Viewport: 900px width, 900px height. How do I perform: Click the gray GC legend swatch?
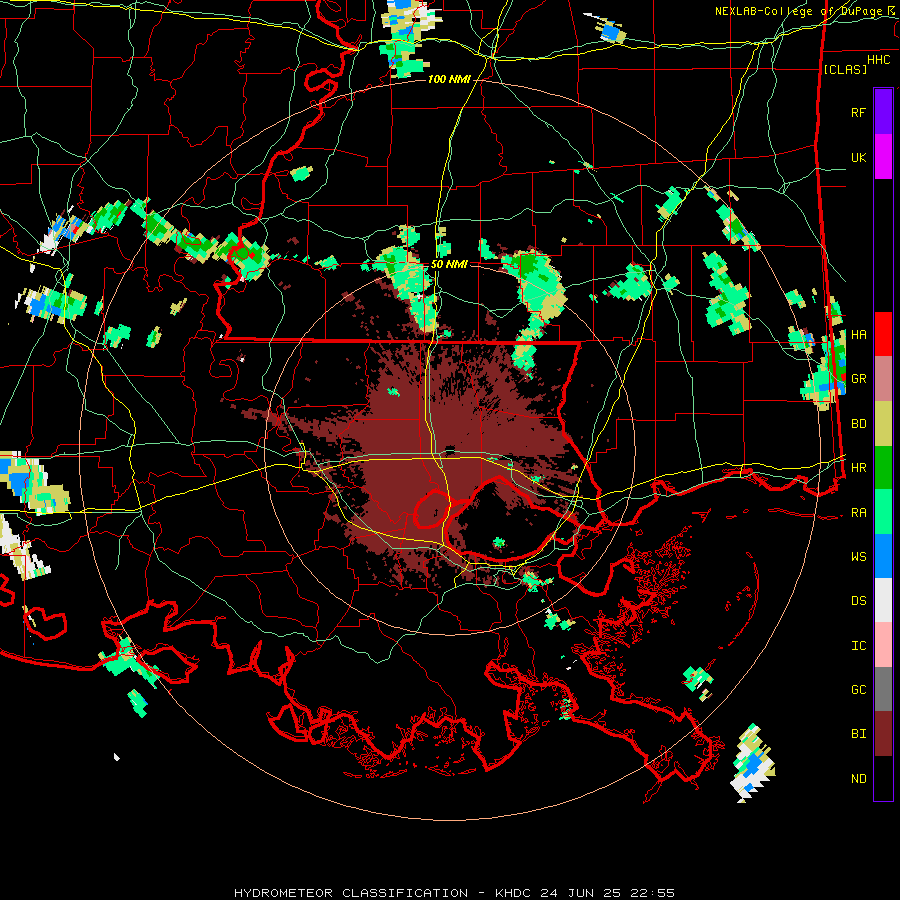coord(883,689)
